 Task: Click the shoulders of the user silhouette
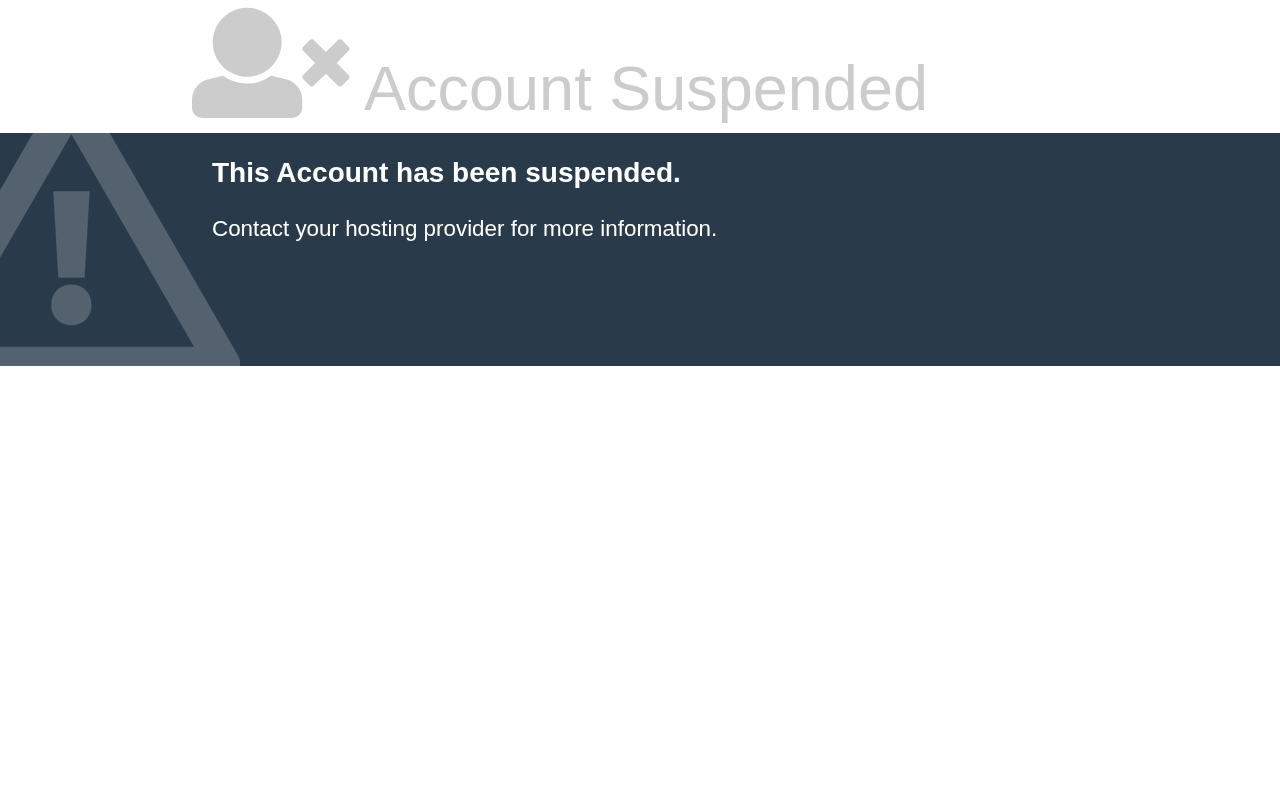click(x=247, y=99)
